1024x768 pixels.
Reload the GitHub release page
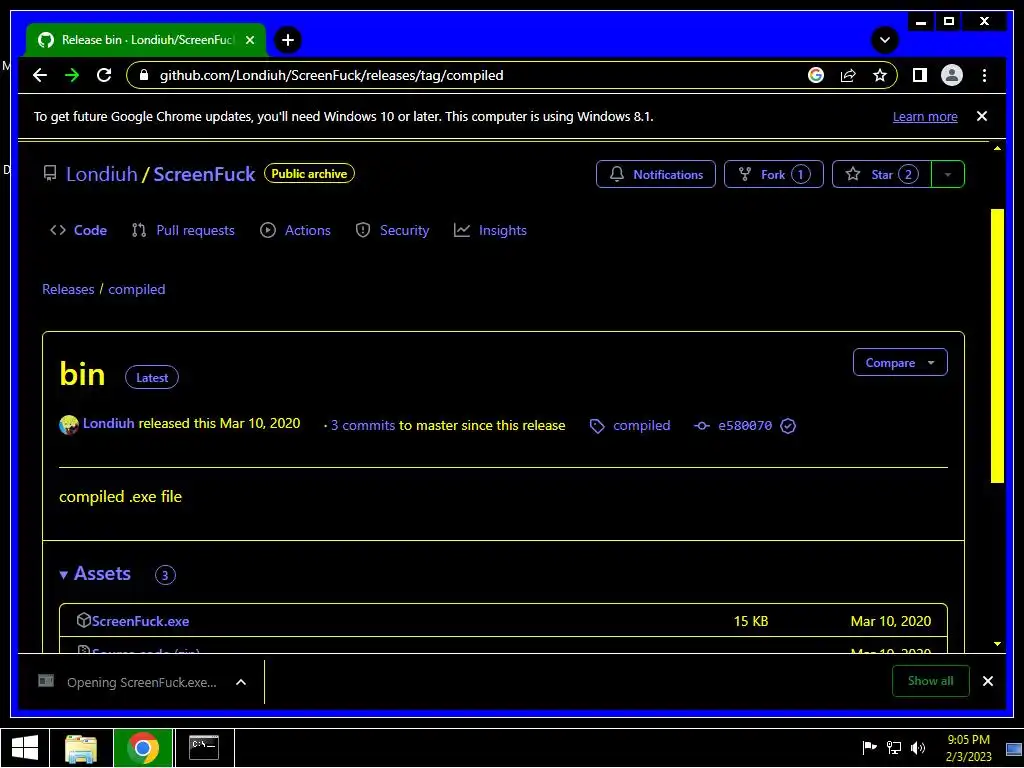(104, 75)
